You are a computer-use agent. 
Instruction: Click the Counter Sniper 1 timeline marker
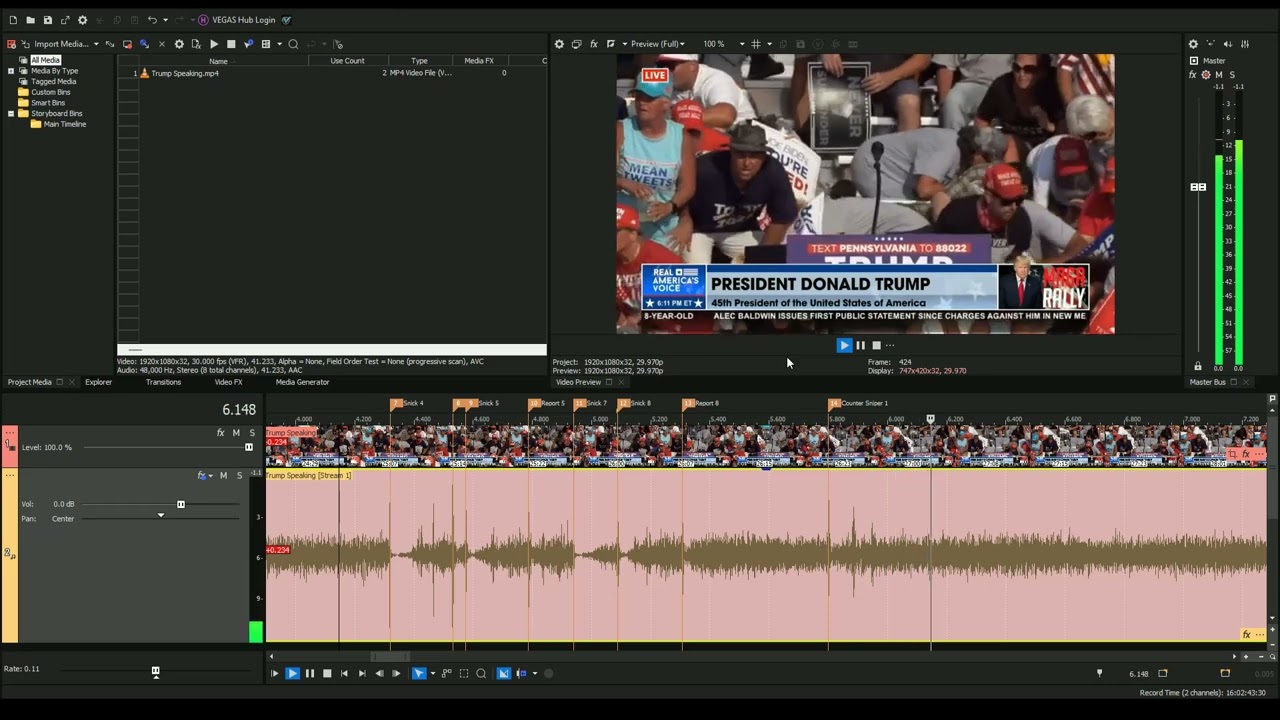coord(834,403)
